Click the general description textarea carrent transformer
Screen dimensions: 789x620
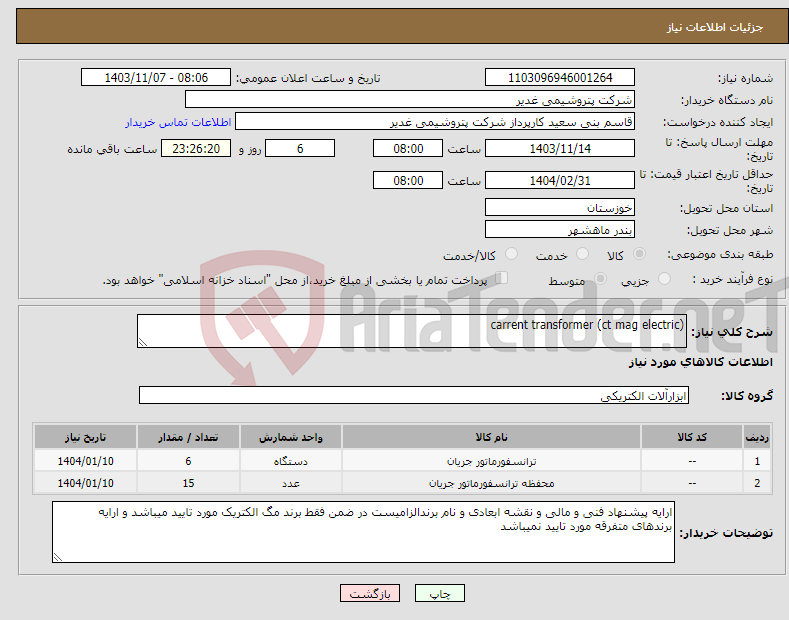412,331
